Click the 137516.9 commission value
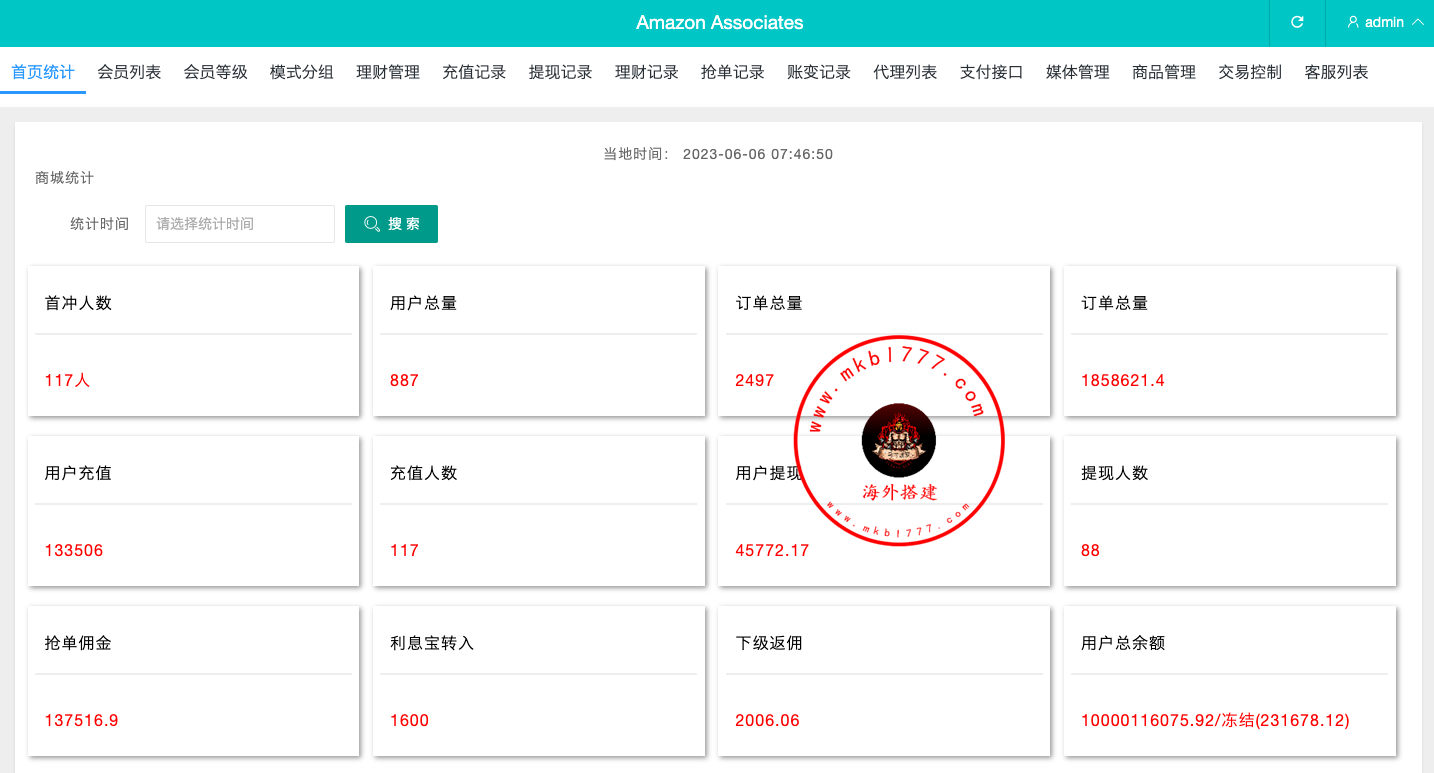 (82, 720)
